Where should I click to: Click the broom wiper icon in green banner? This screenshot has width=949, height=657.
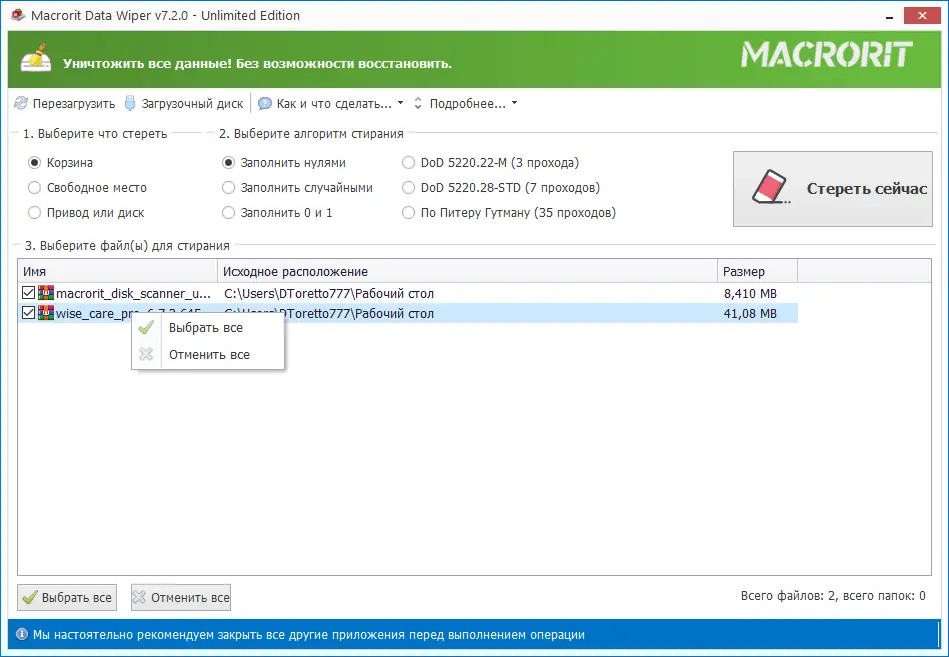[x=36, y=59]
